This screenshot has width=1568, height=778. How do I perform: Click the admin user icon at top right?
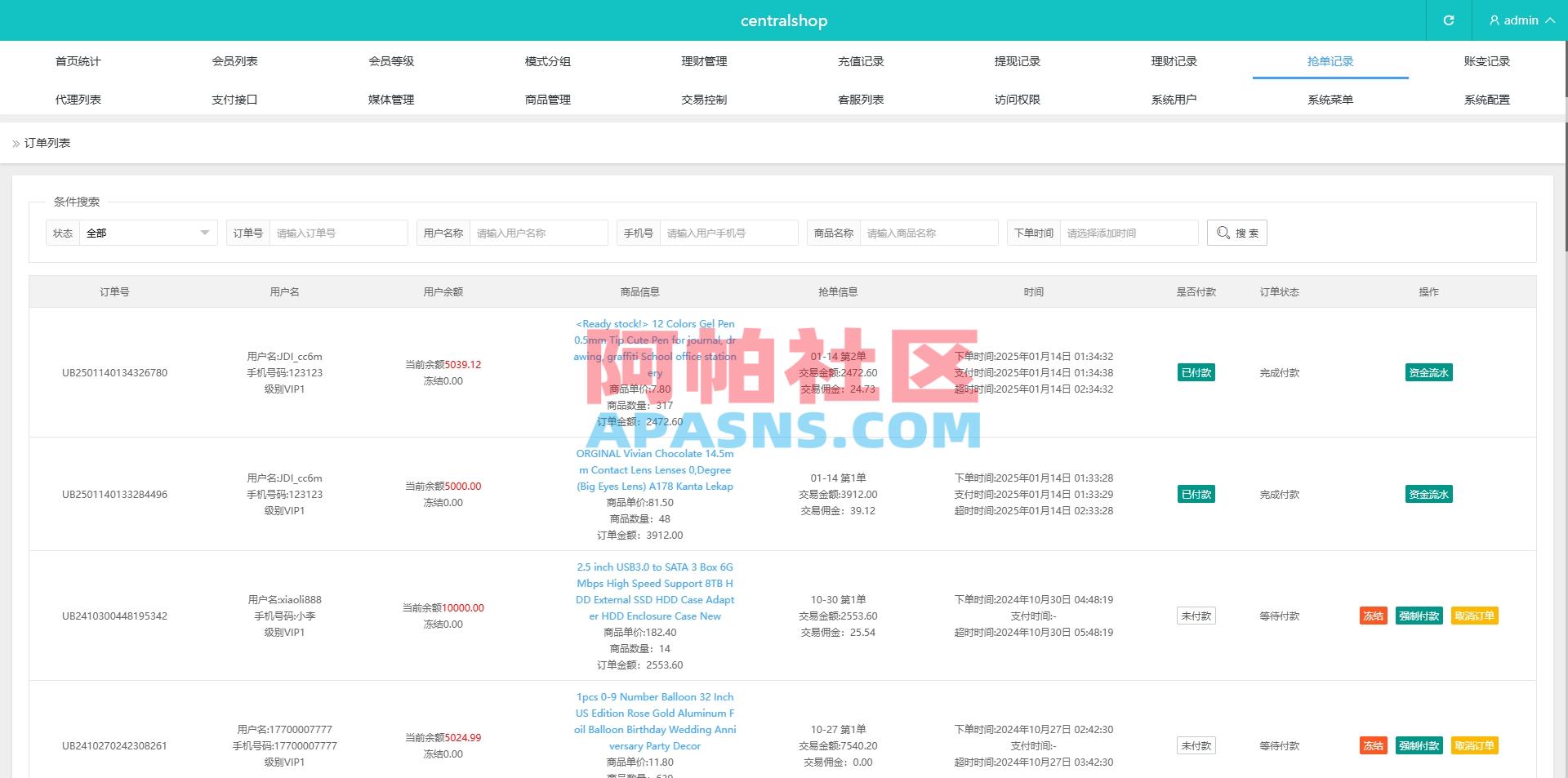click(x=1494, y=20)
